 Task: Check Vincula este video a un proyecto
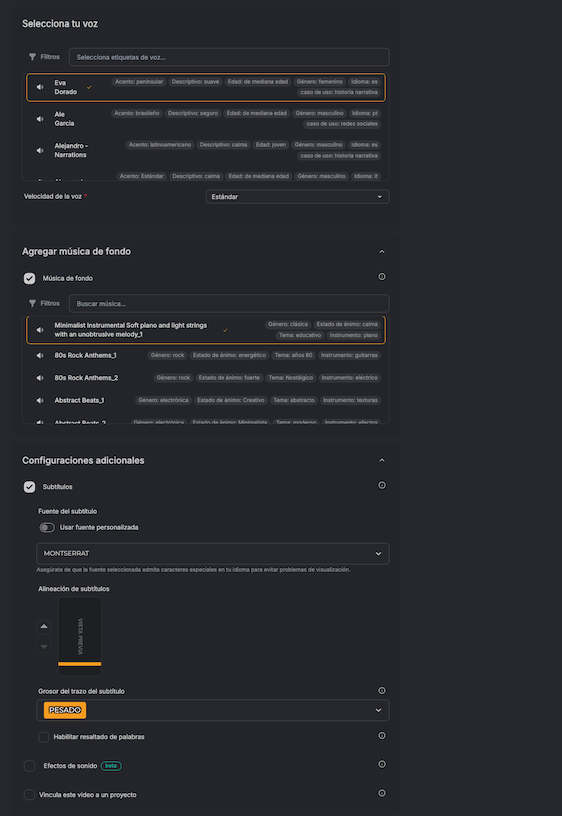(30, 795)
